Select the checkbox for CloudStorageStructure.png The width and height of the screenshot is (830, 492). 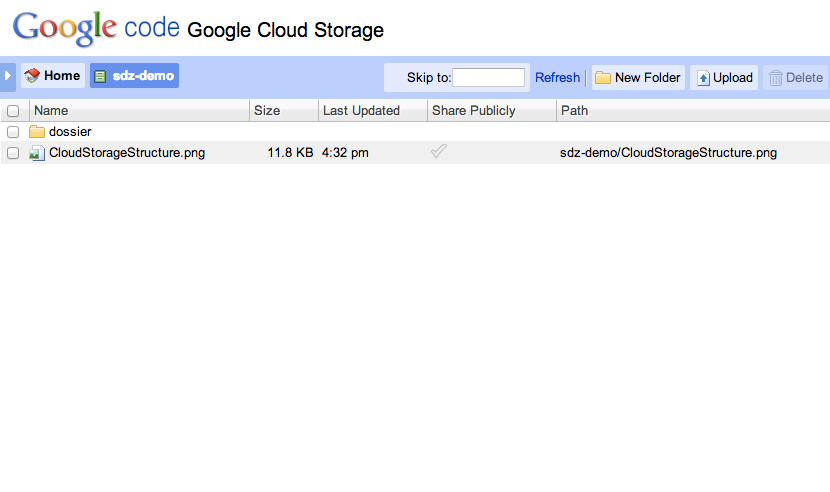coord(13,153)
